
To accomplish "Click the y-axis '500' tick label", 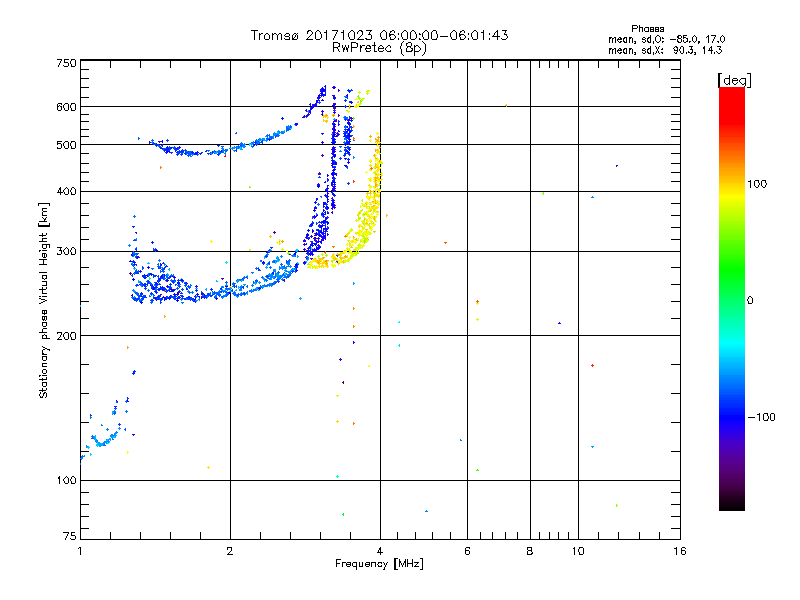I will tap(67, 145).
